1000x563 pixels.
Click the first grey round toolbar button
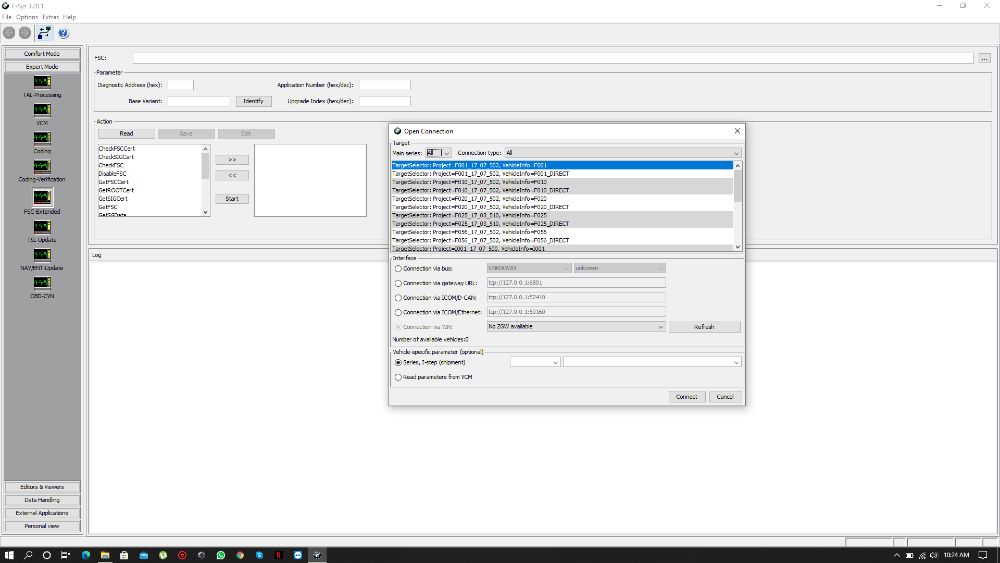(x=9, y=33)
